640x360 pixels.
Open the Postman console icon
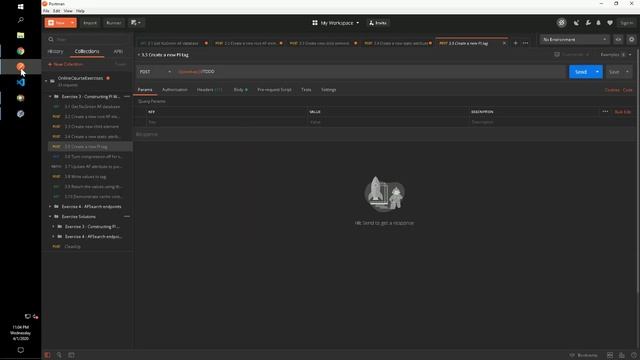pyautogui.click(x=71, y=355)
